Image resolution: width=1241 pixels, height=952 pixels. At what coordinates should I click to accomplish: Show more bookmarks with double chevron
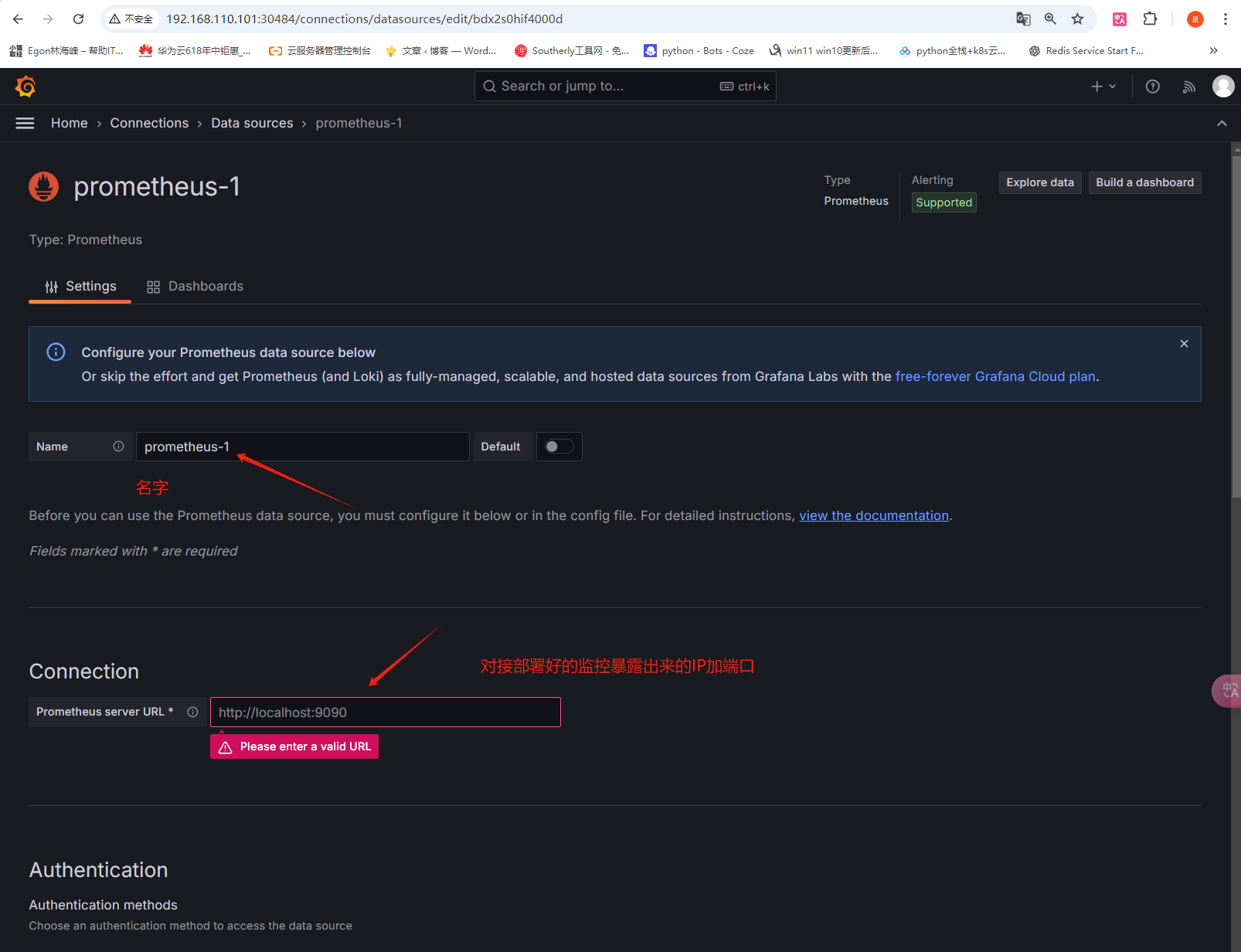point(1213,50)
